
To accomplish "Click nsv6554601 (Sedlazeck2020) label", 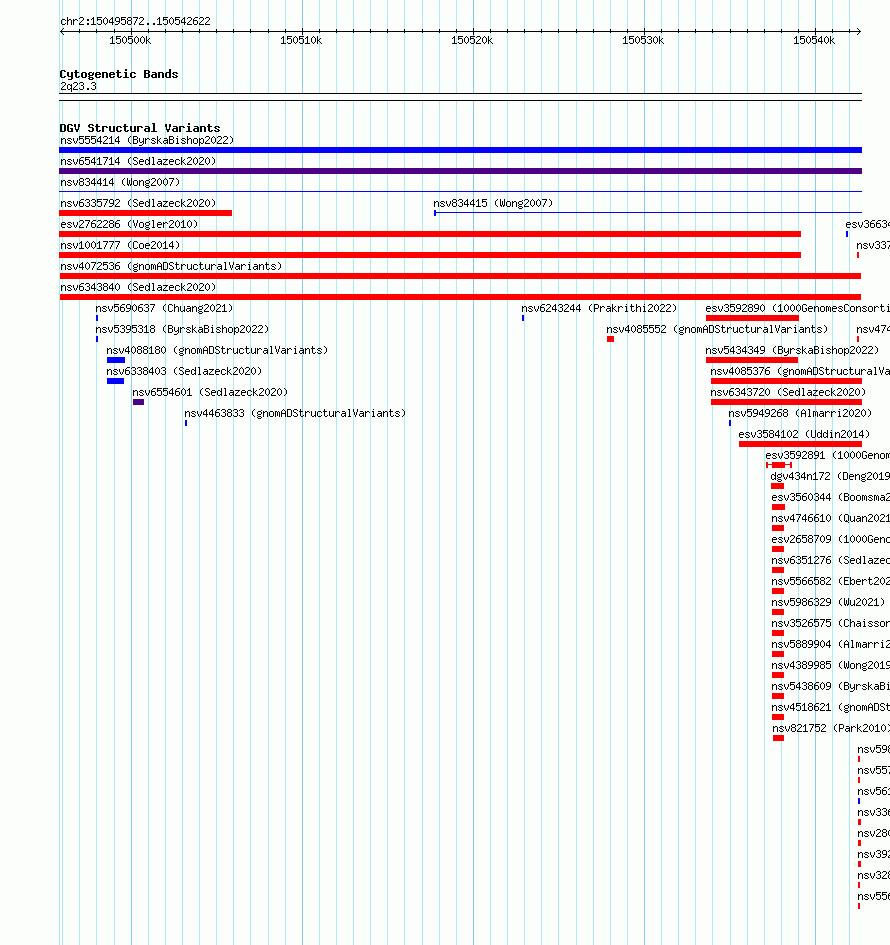I will point(210,392).
